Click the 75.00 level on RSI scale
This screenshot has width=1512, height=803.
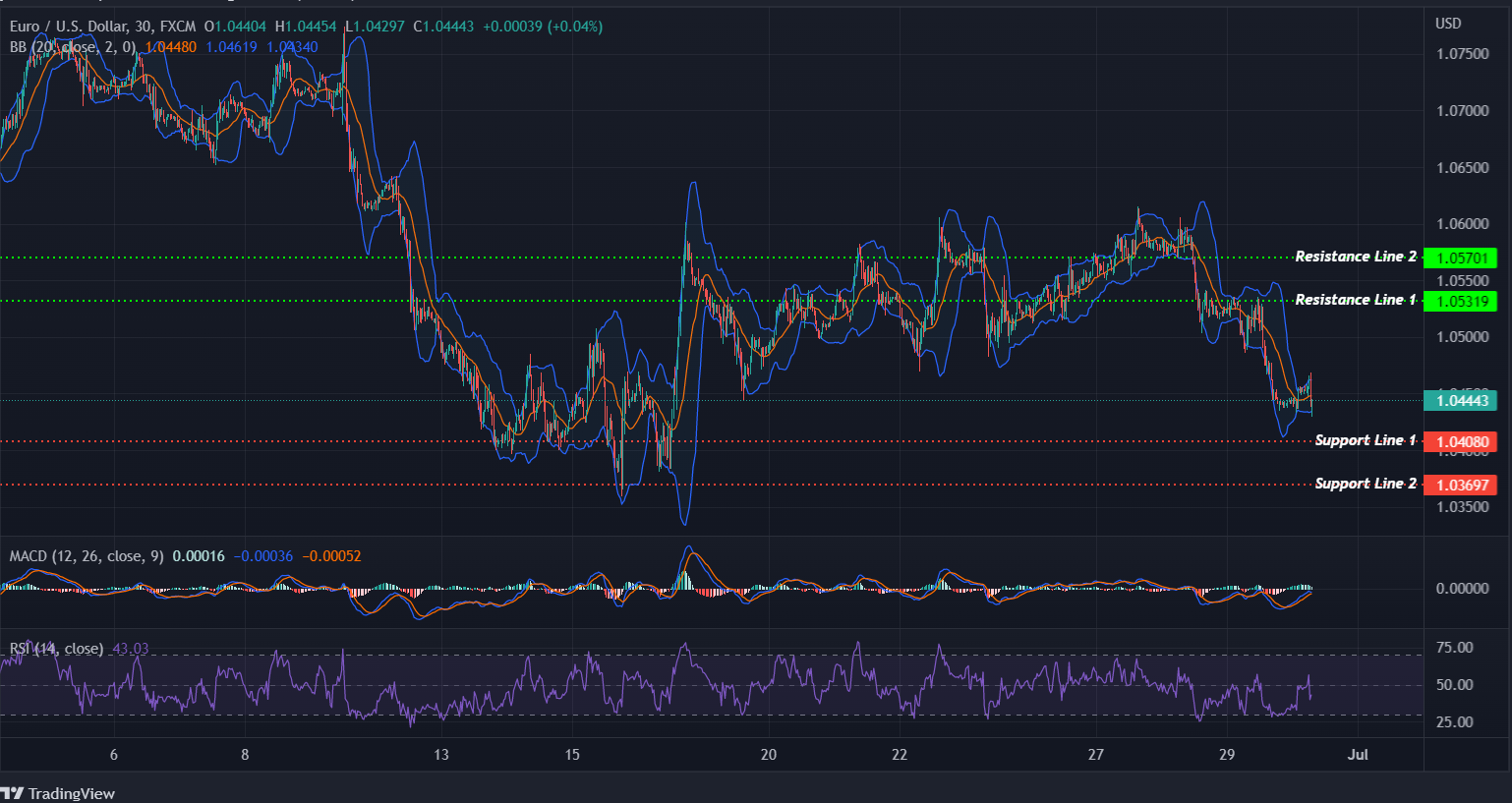click(1455, 648)
